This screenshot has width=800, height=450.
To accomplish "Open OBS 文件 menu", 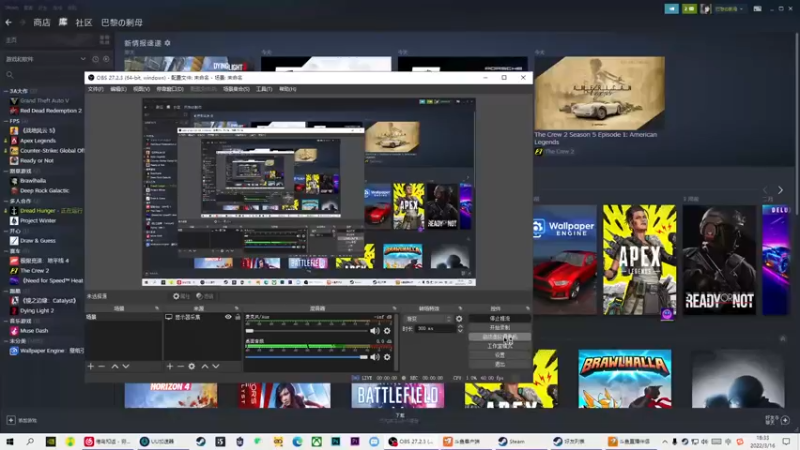I will pyautogui.click(x=95, y=89).
